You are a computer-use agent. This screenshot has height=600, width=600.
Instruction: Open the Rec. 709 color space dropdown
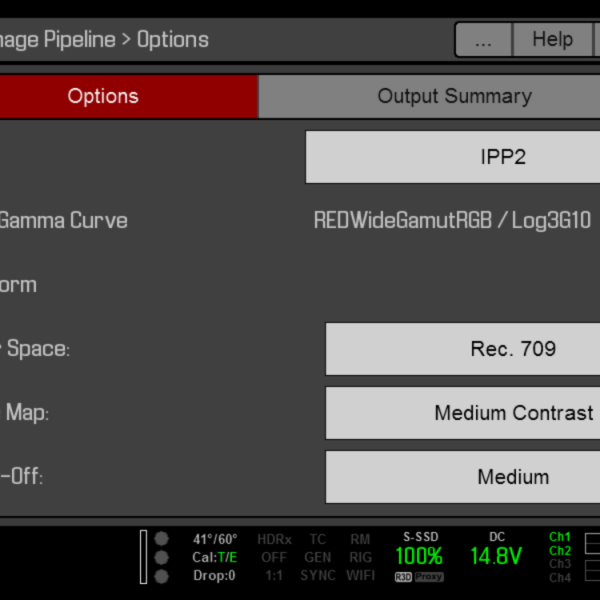click(463, 349)
